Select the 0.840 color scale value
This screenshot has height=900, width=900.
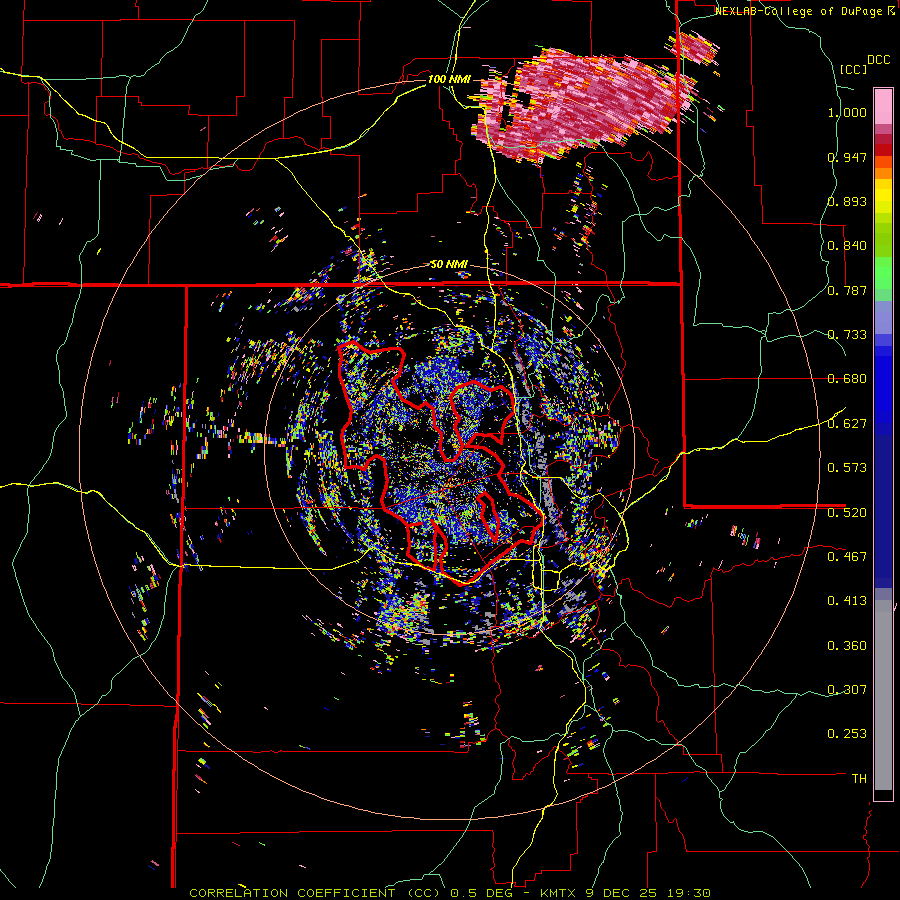tap(847, 246)
